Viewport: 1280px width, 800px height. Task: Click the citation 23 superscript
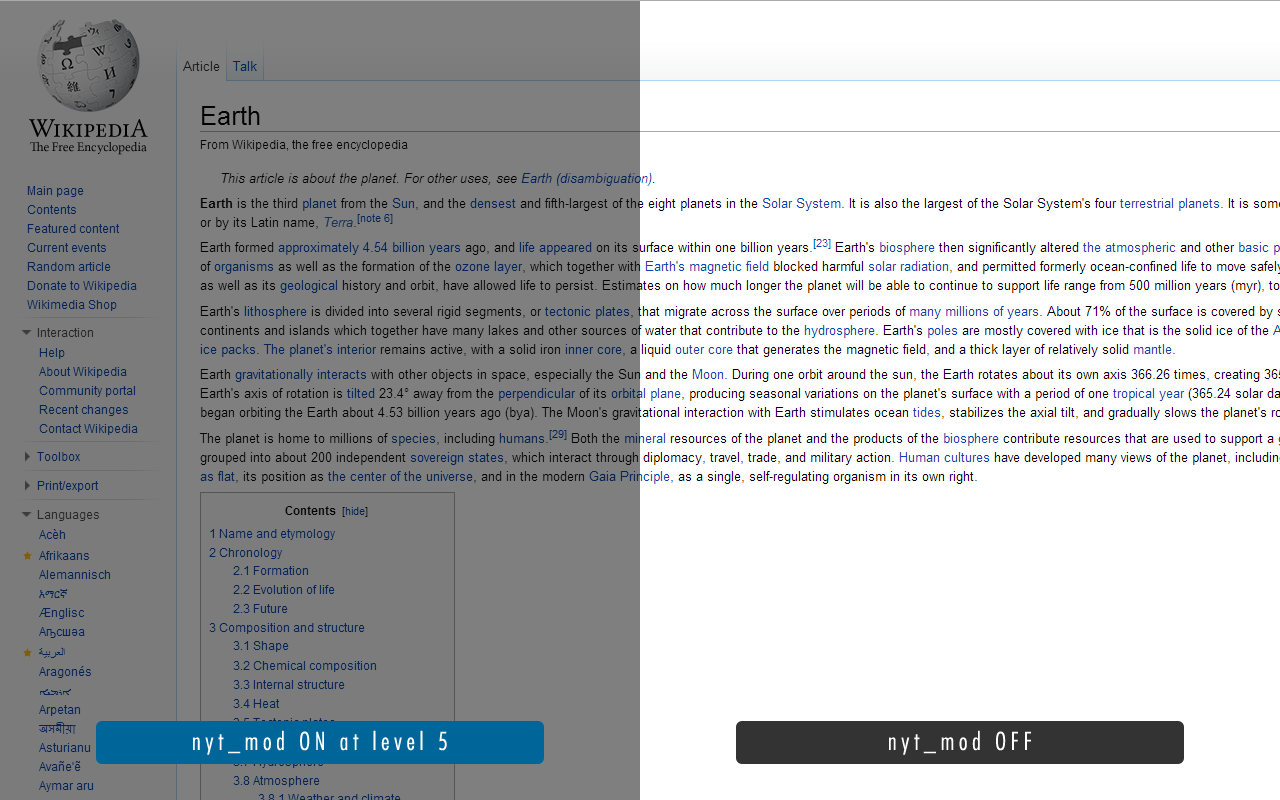(x=822, y=243)
